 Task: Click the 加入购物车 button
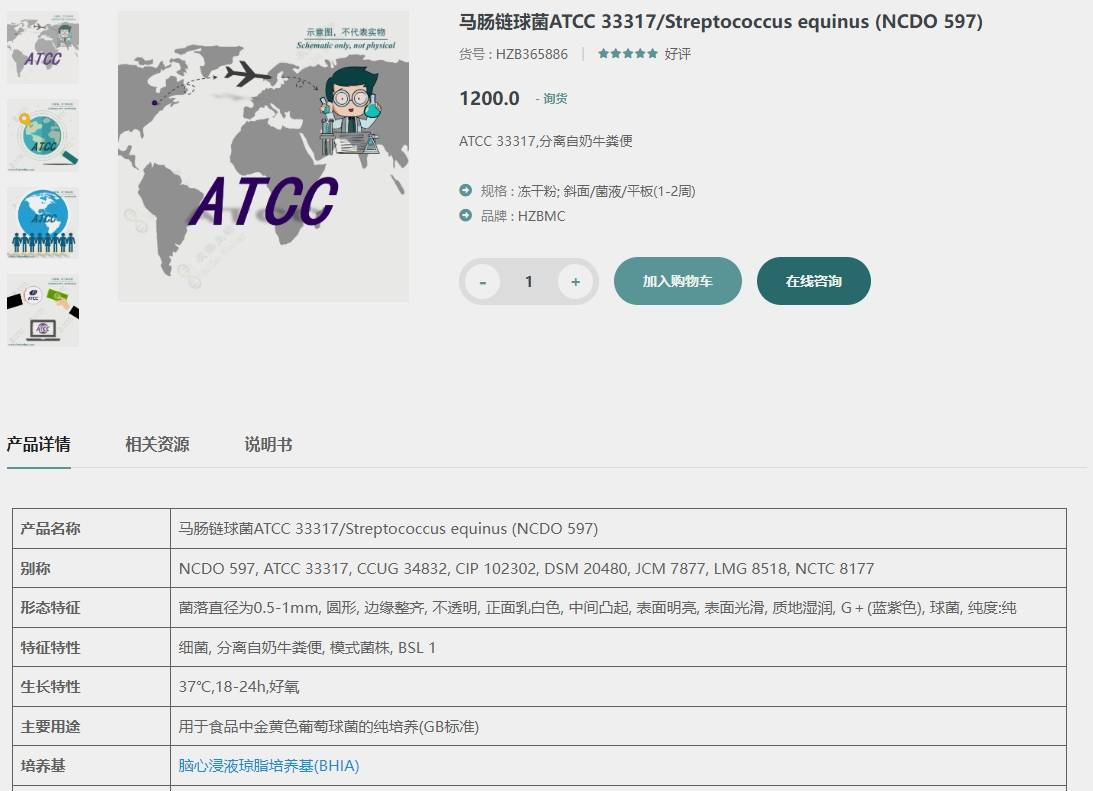tap(677, 281)
